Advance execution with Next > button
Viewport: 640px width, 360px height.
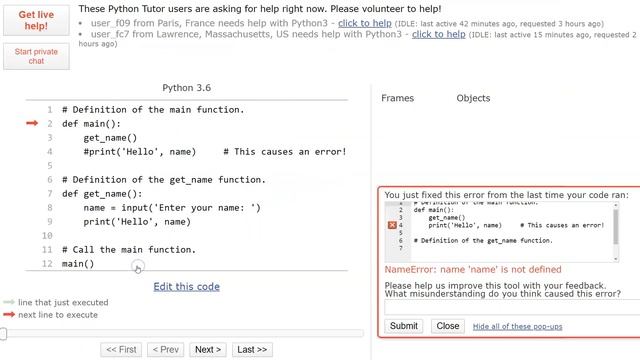point(208,349)
